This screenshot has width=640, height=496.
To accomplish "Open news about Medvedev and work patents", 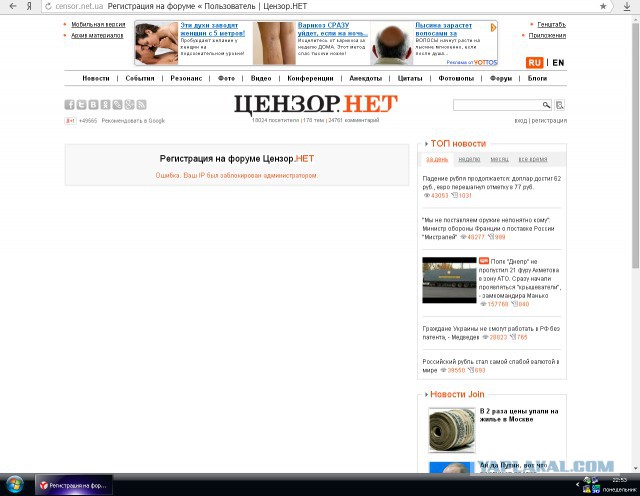I will click(x=491, y=333).
